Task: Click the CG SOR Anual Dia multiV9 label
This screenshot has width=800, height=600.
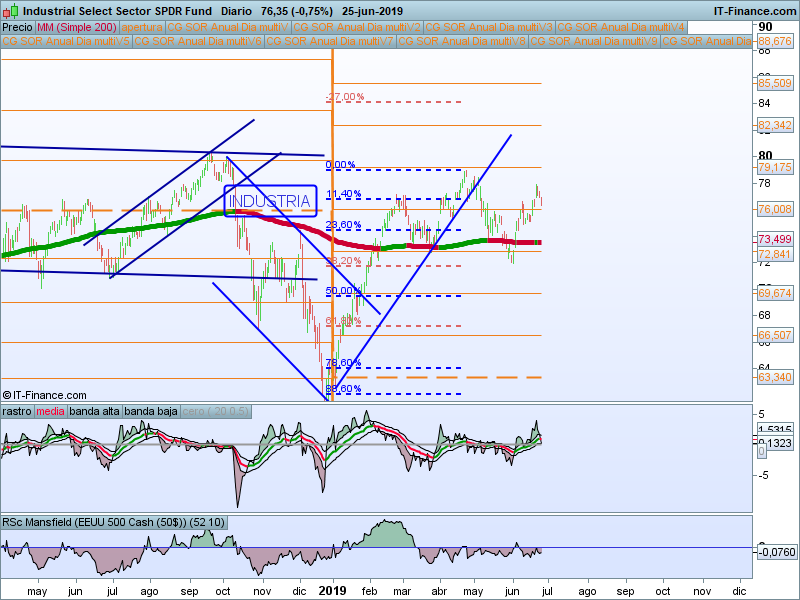Action: (x=594, y=41)
